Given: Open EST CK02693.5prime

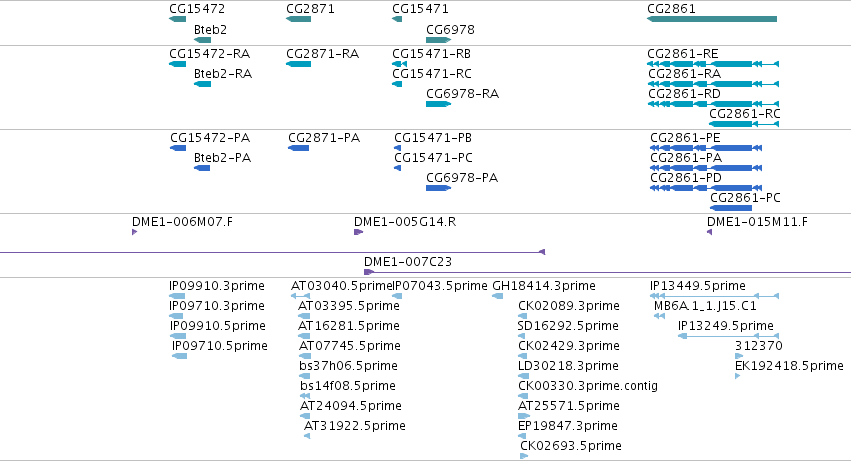Looking at the screenshot, I should 571,446.
